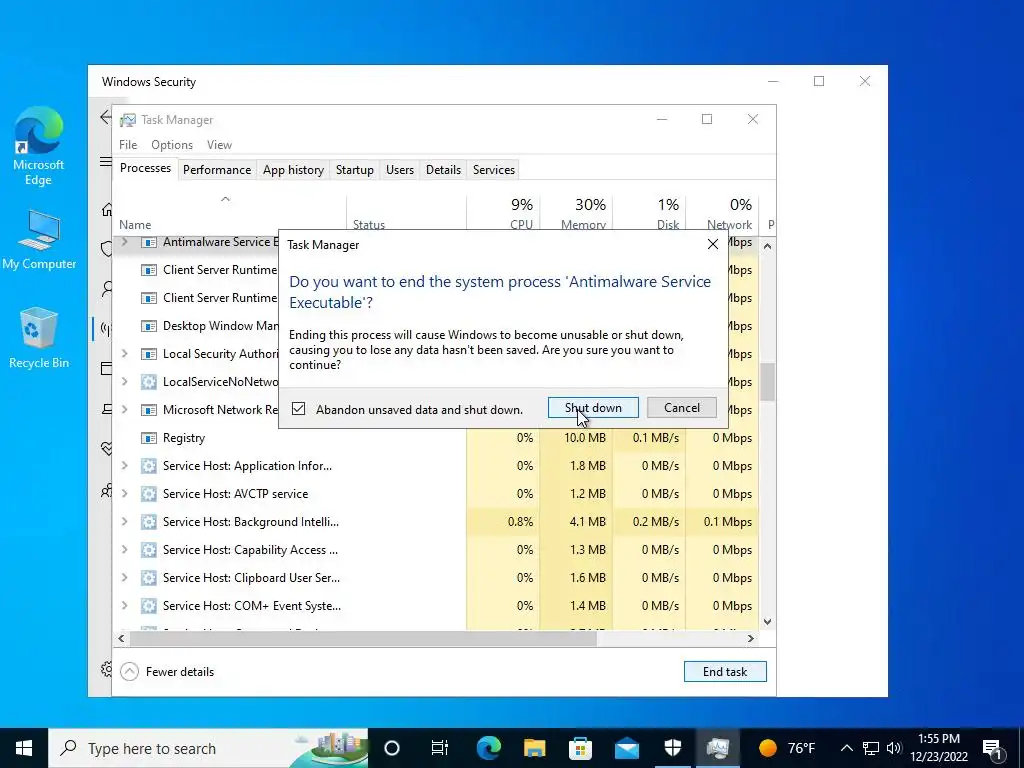Expand Service Host: Background Intelligent row
The height and width of the screenshot is (768, 1024).
coord(125,522)
